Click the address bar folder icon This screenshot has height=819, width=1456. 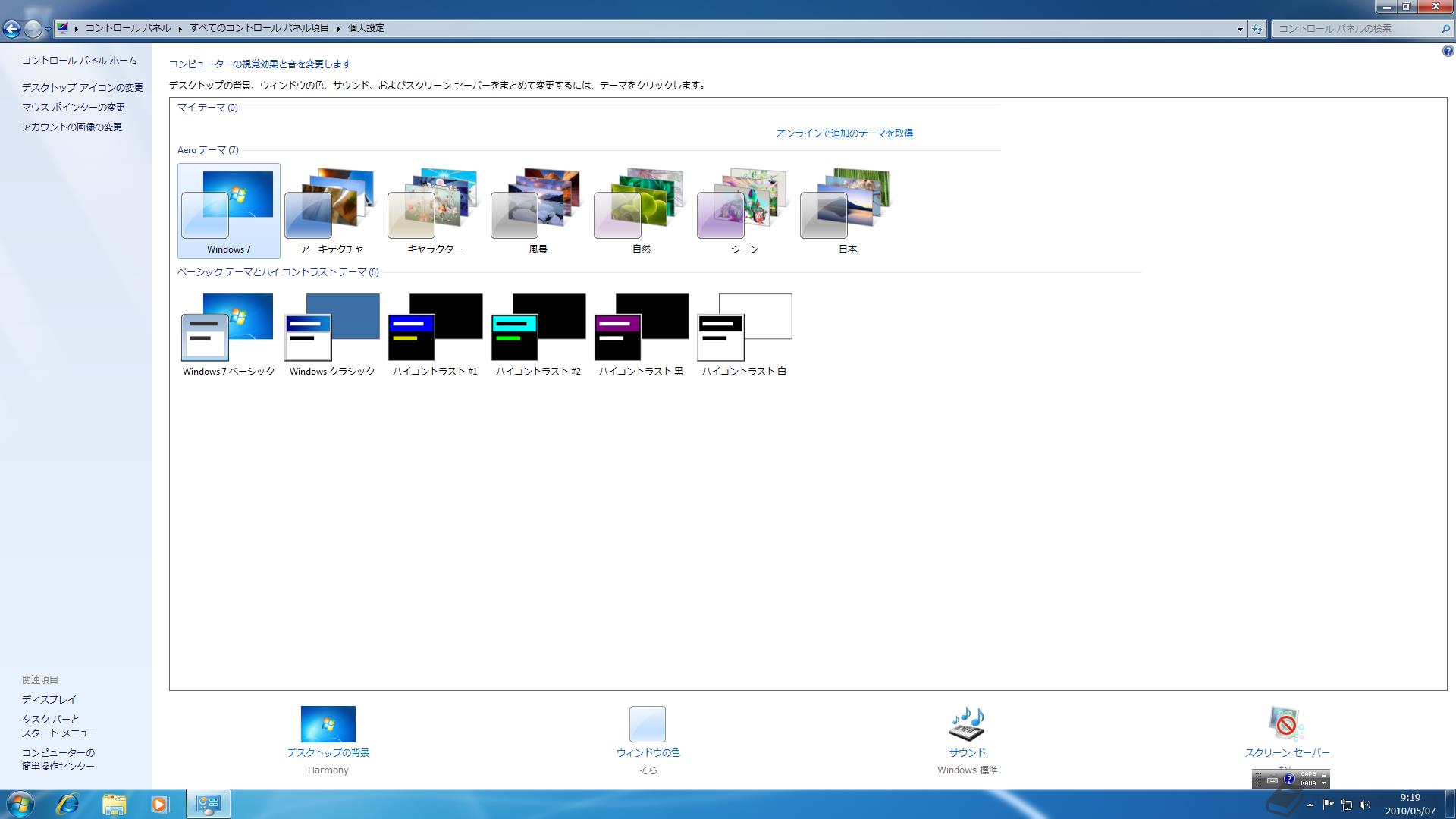point(63,28)
